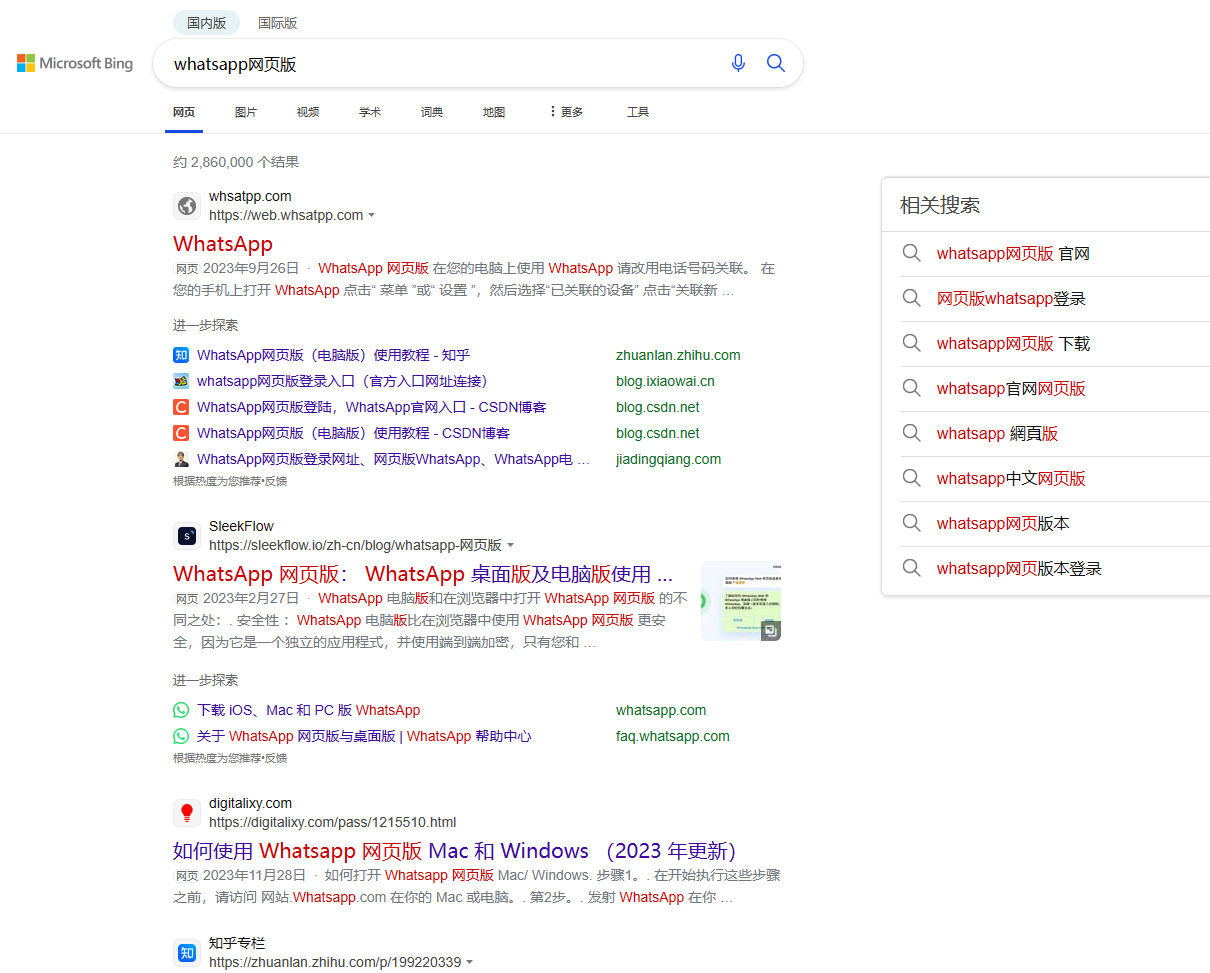Image resolution: width=1210 pixels, height=973 pixels.
Task: Switch to 国内版 search mode
Action: (207, 23)
